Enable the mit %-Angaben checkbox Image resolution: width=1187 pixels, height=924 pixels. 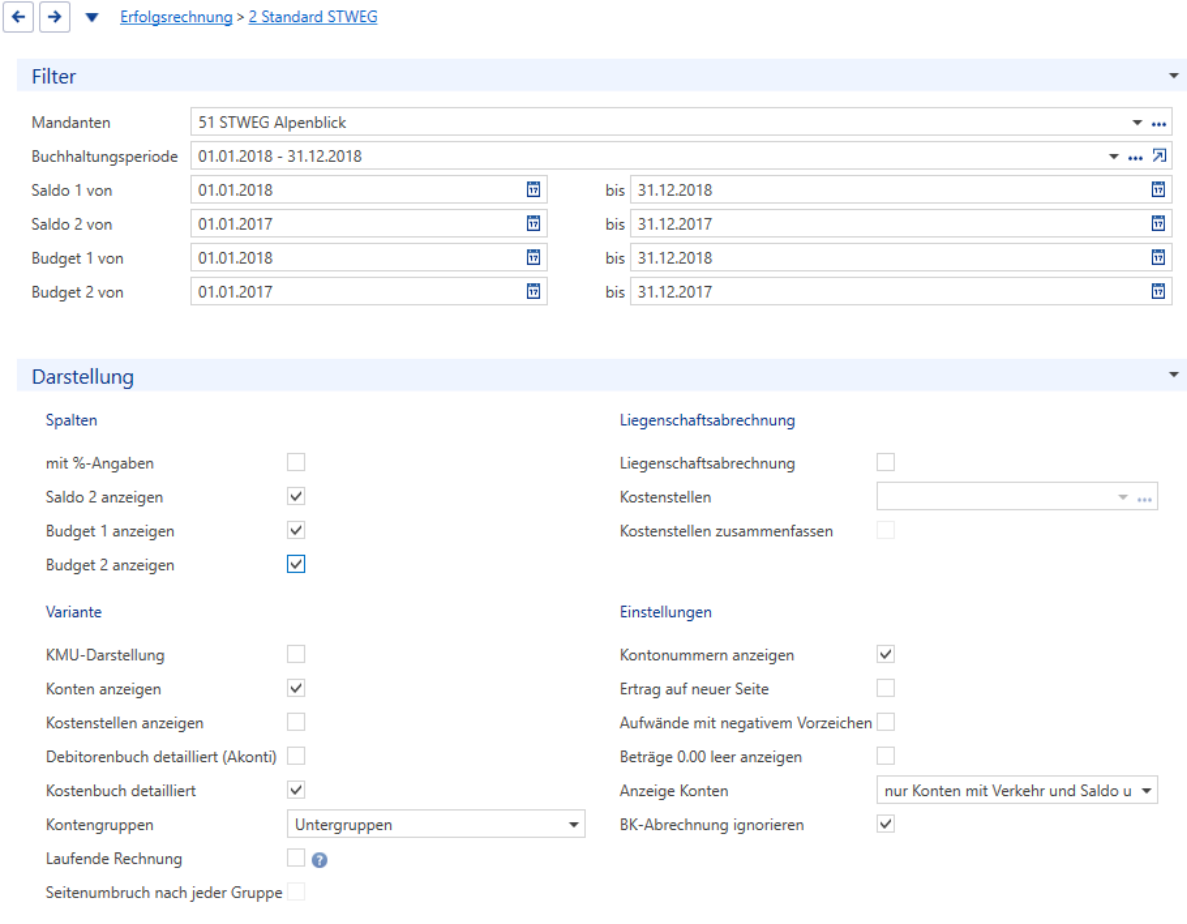296,462
